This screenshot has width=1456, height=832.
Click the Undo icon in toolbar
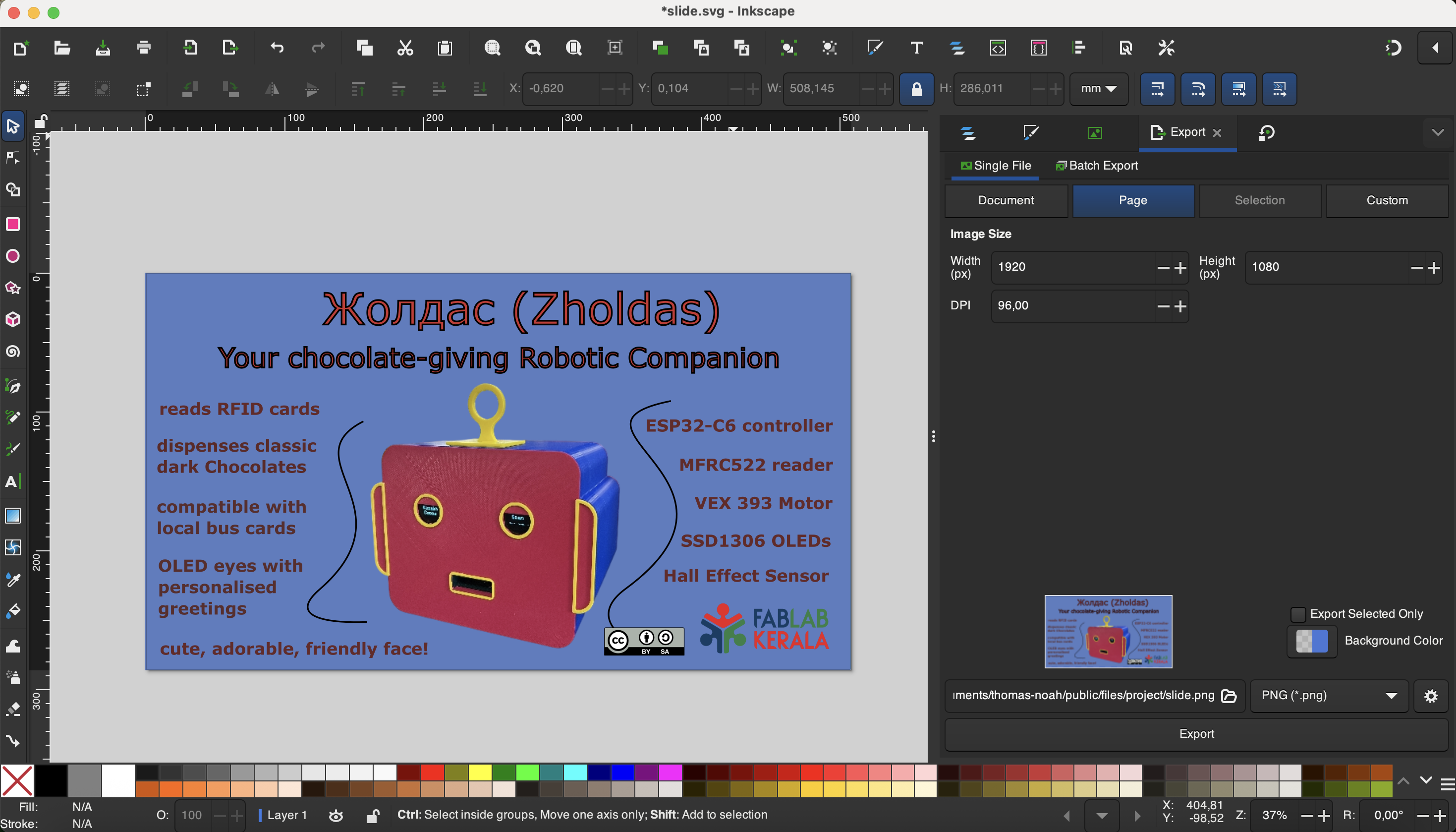coord(277,48)
